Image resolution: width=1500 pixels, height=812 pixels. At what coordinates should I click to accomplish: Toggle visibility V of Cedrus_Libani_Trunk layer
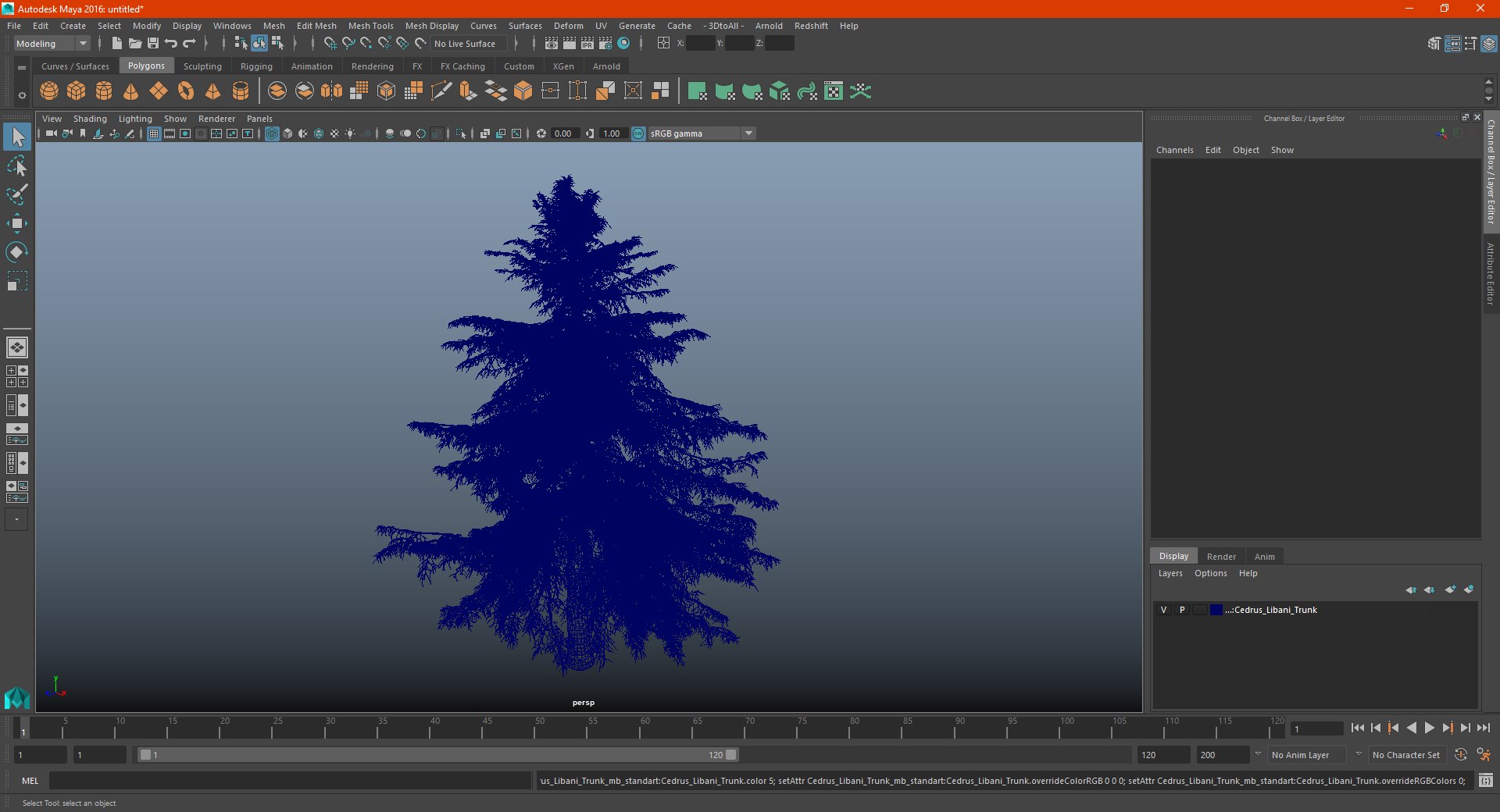pos(1163,610)
